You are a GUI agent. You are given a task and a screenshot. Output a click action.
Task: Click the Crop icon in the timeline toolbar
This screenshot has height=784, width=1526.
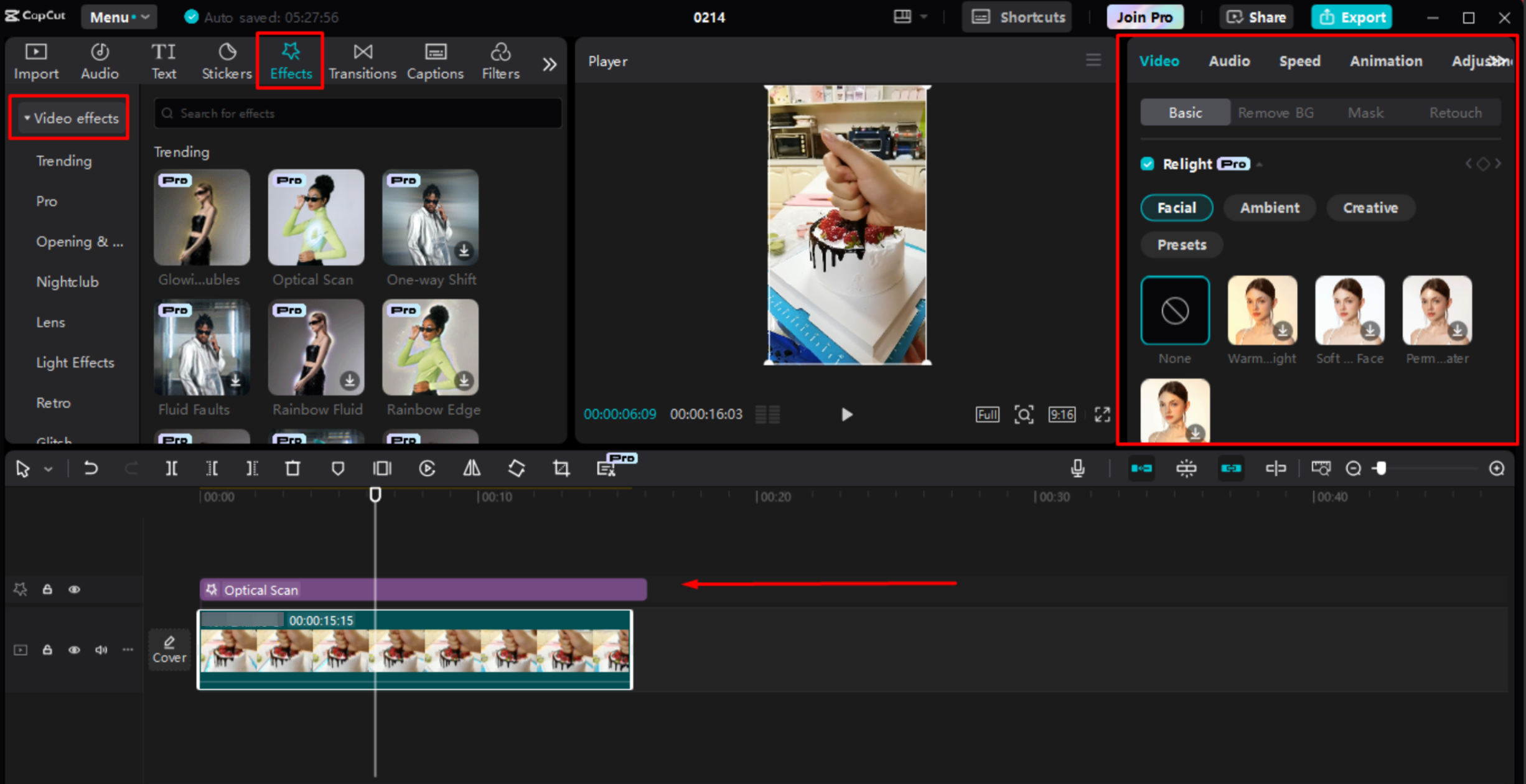[561, 468]
